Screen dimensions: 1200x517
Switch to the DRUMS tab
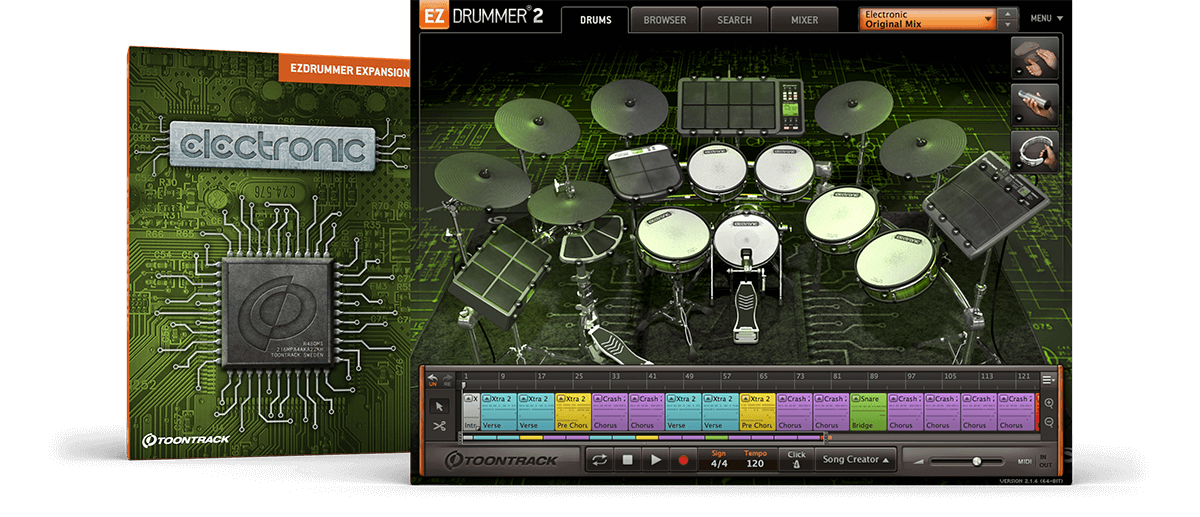click(596, 20)
